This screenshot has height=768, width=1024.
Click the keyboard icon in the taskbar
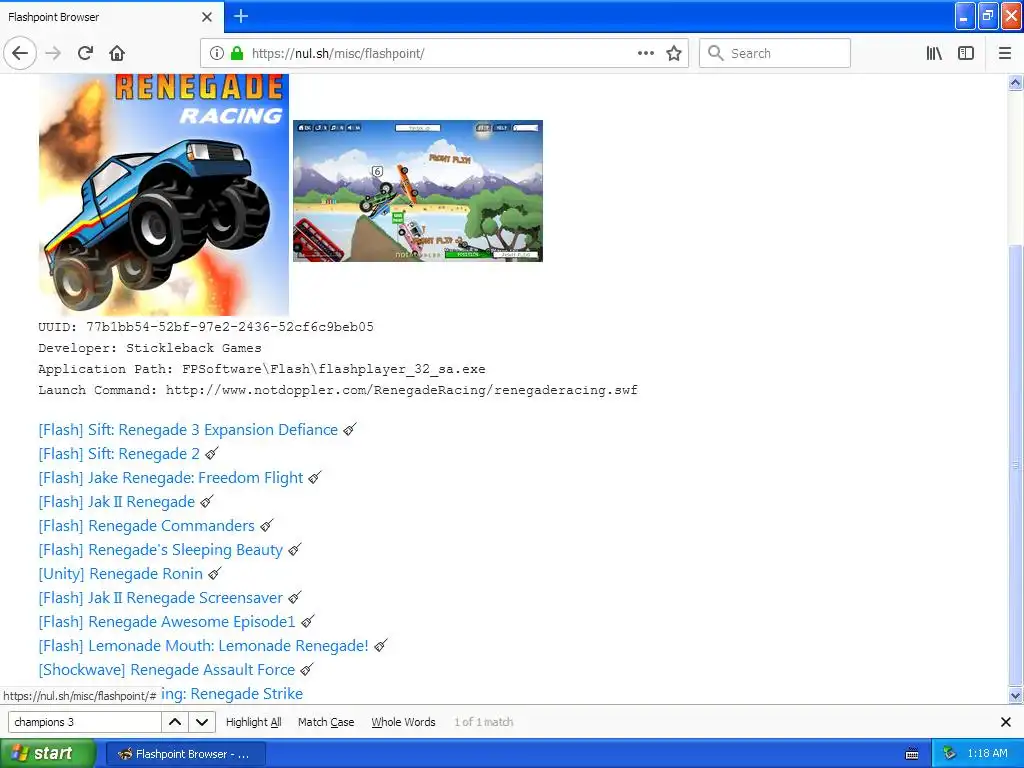pyautogui.click(x=912, y=754)
